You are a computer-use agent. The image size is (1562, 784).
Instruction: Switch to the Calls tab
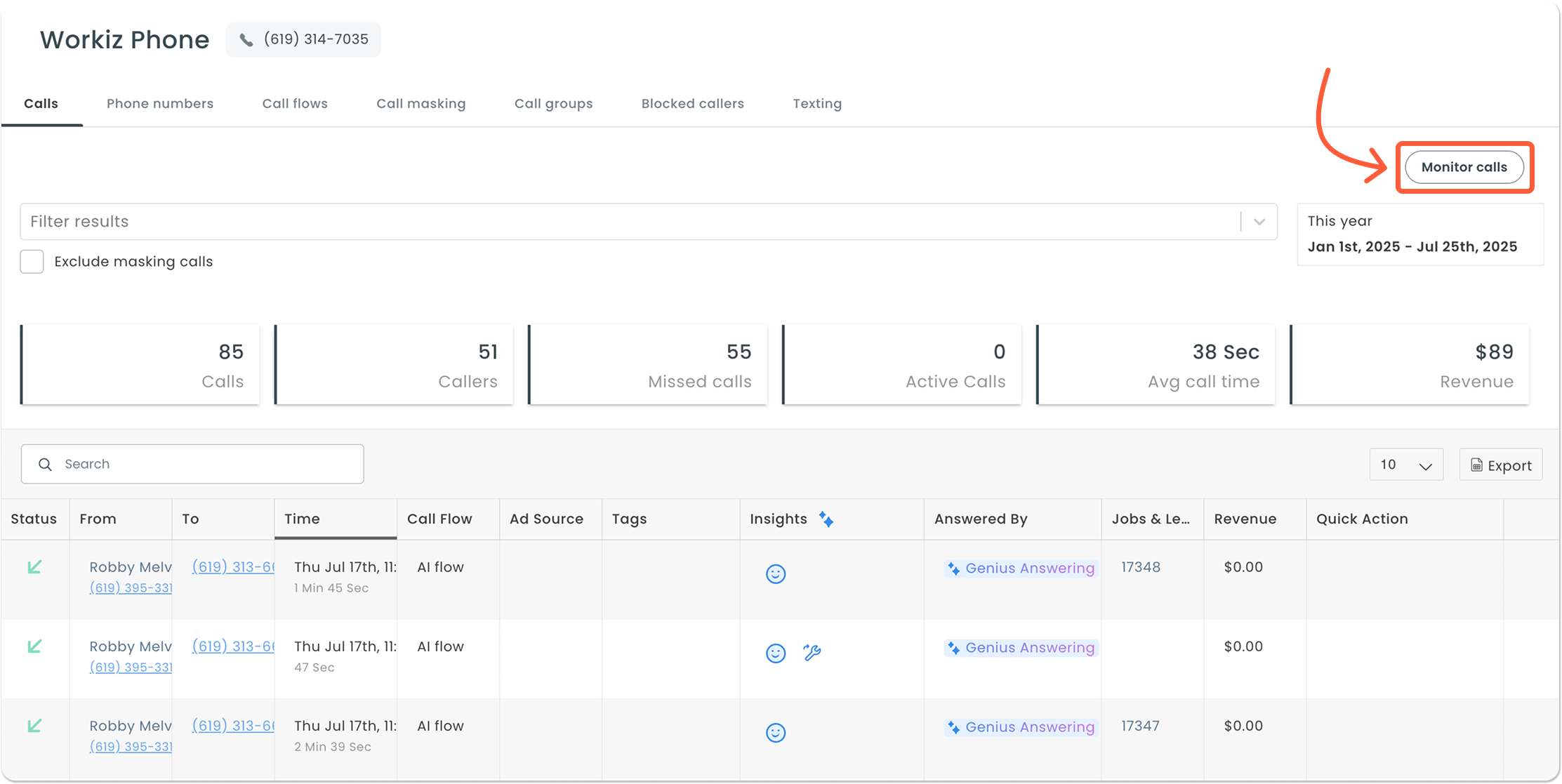pos(41,104)
